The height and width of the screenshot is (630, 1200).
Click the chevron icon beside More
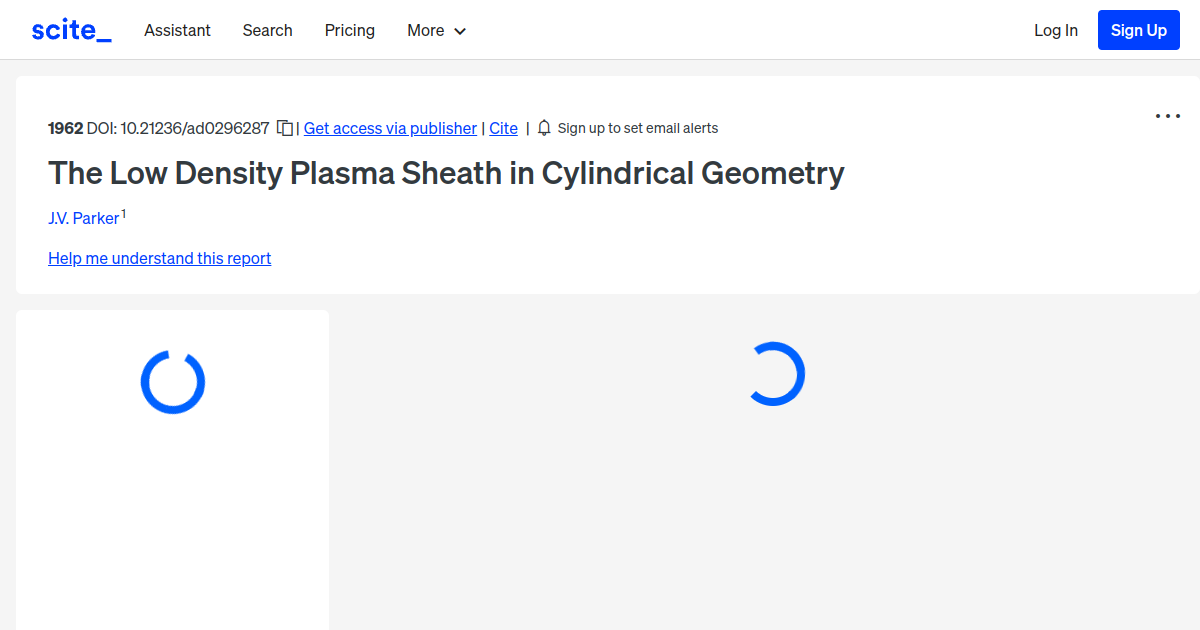point(461,31)
